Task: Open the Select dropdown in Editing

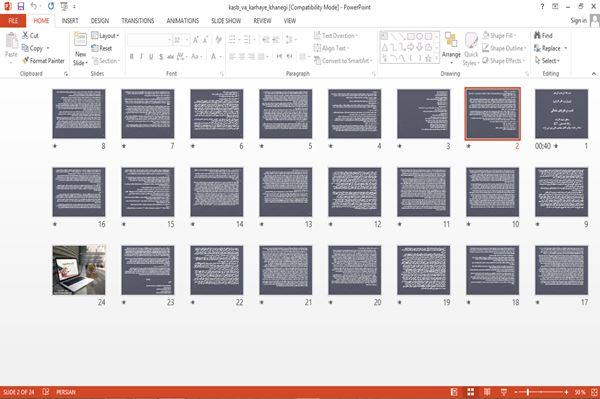Action: 547,60
